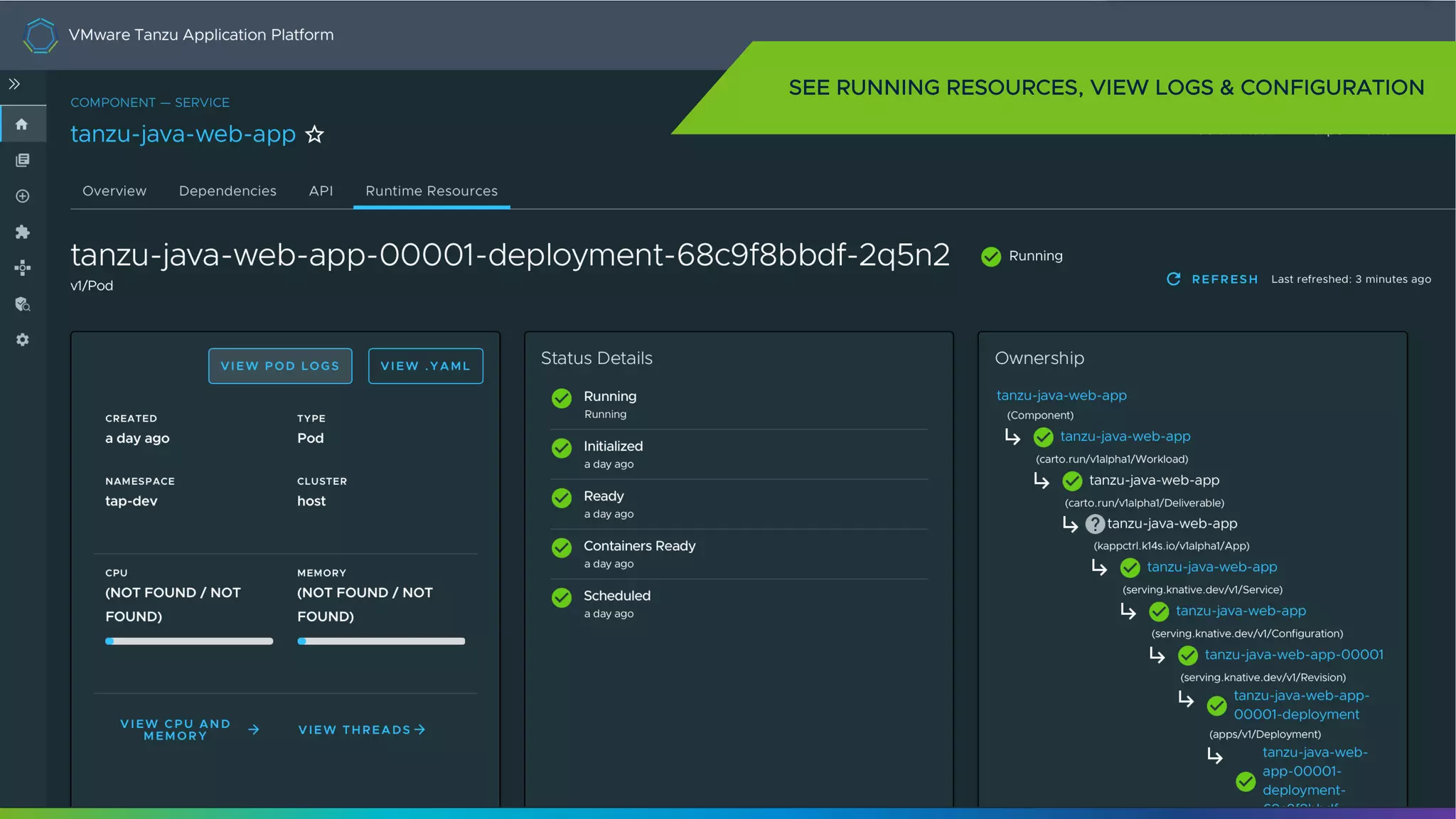Click the Scheduled status check icon
This screenshot has height=819, width=1456.
pos(562,597)
